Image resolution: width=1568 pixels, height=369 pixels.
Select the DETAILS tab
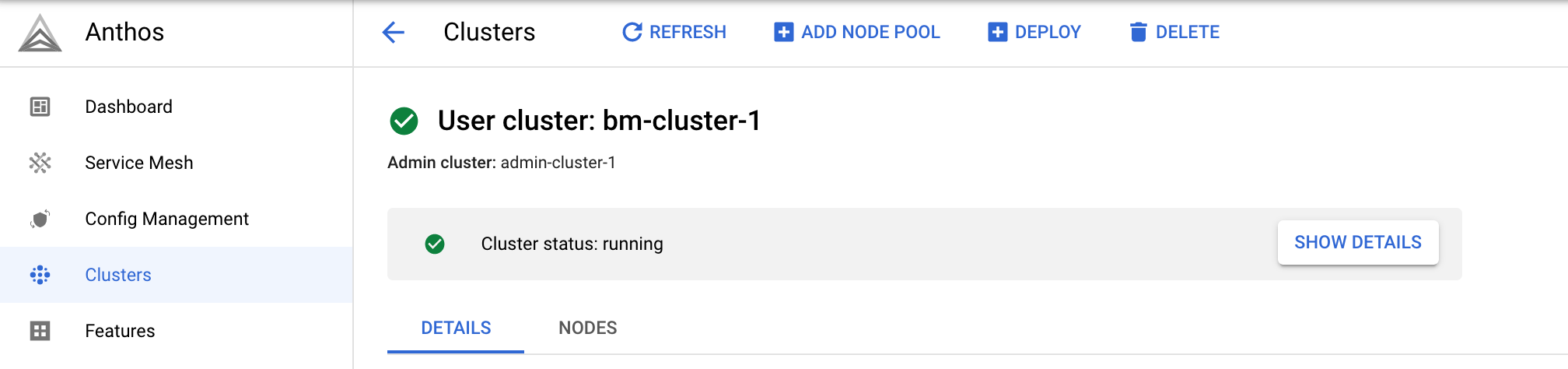[456, 328]
